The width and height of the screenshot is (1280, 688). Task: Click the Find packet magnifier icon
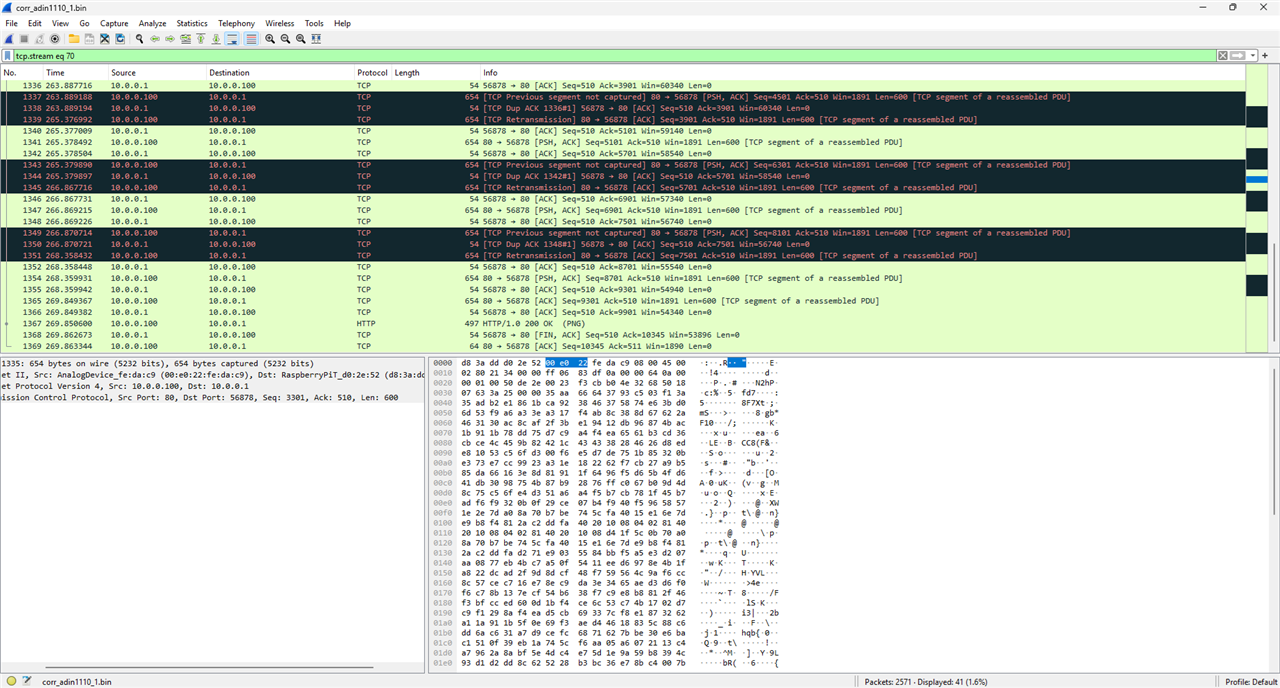coord(139,39)
